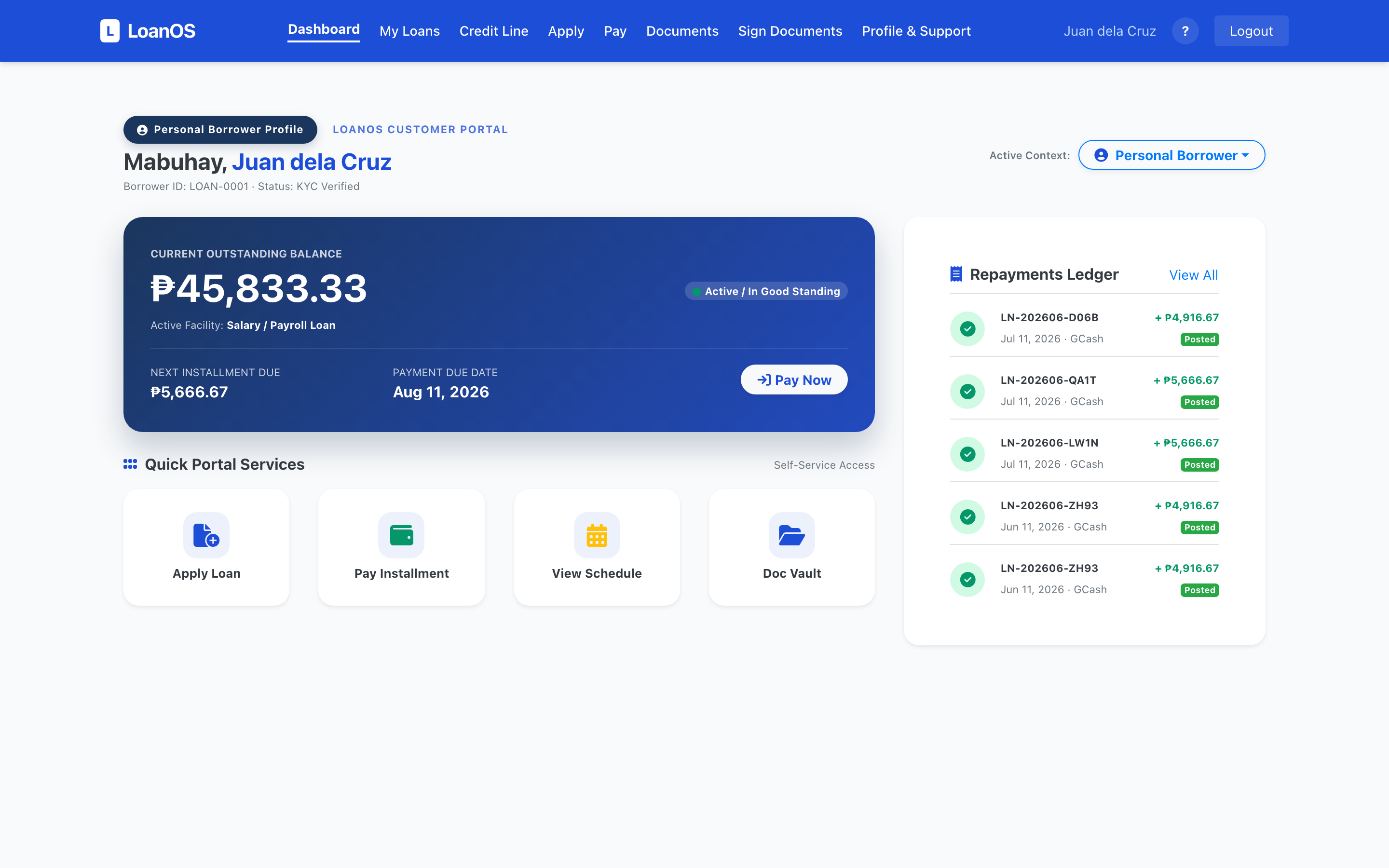
Task: Click the Active / In Good Standing badge
Action: coord(766,291)
